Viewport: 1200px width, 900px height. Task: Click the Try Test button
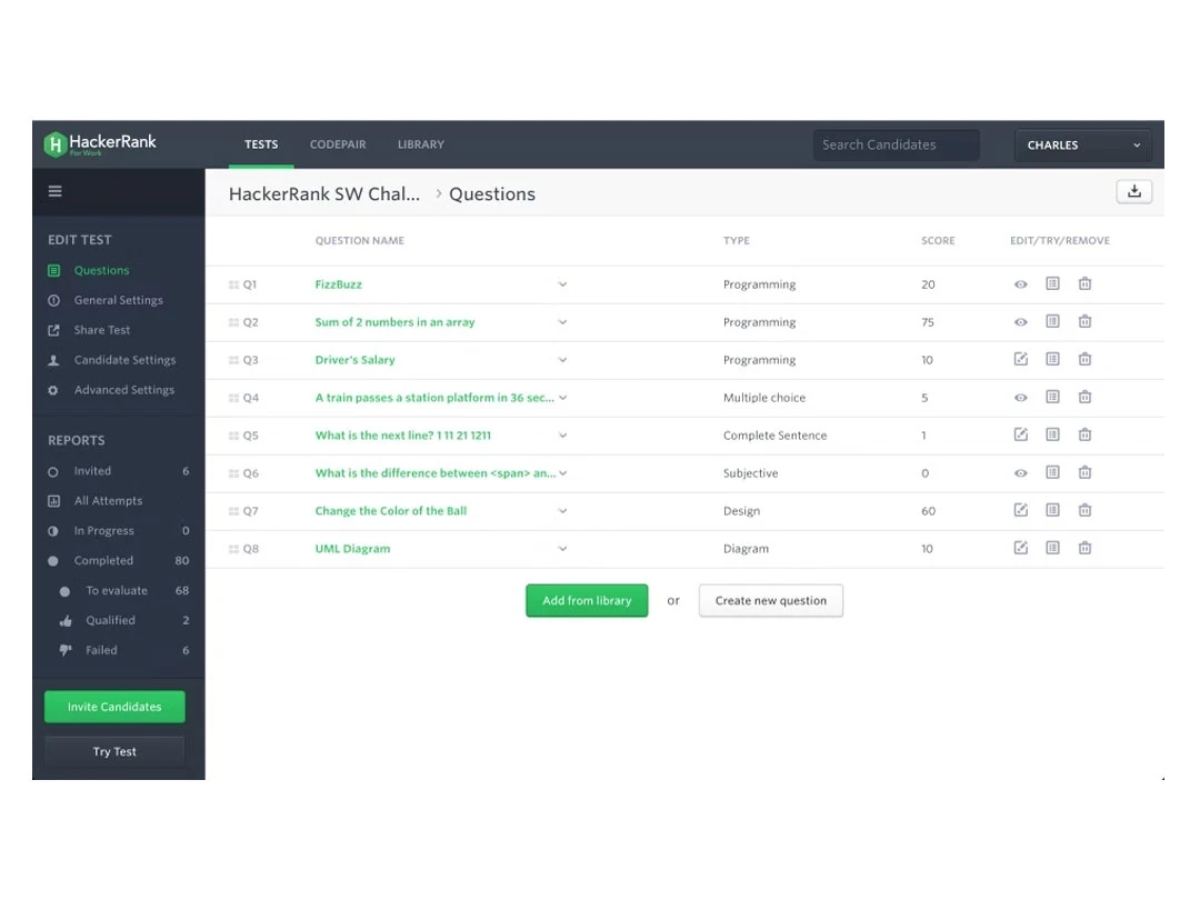point(115,752)
